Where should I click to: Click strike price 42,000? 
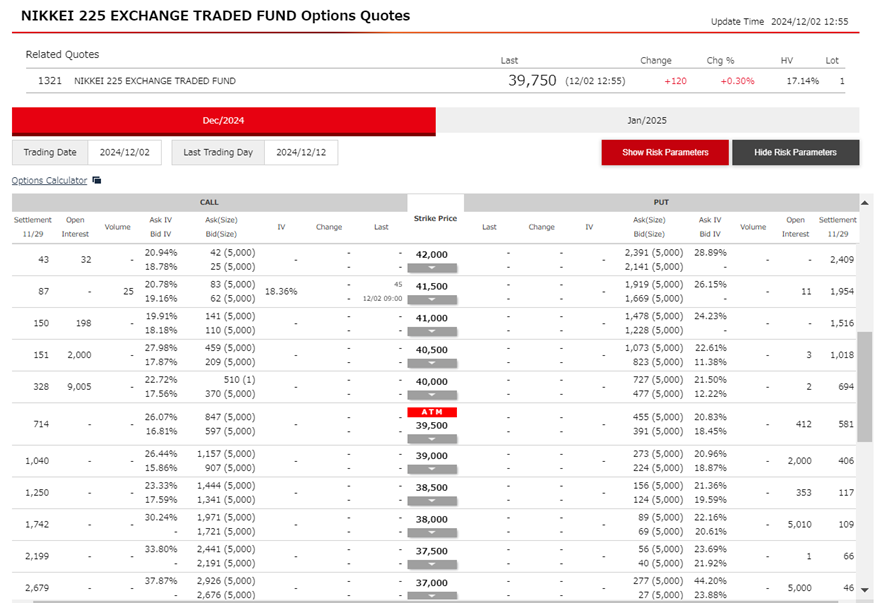tap(431, 254)
